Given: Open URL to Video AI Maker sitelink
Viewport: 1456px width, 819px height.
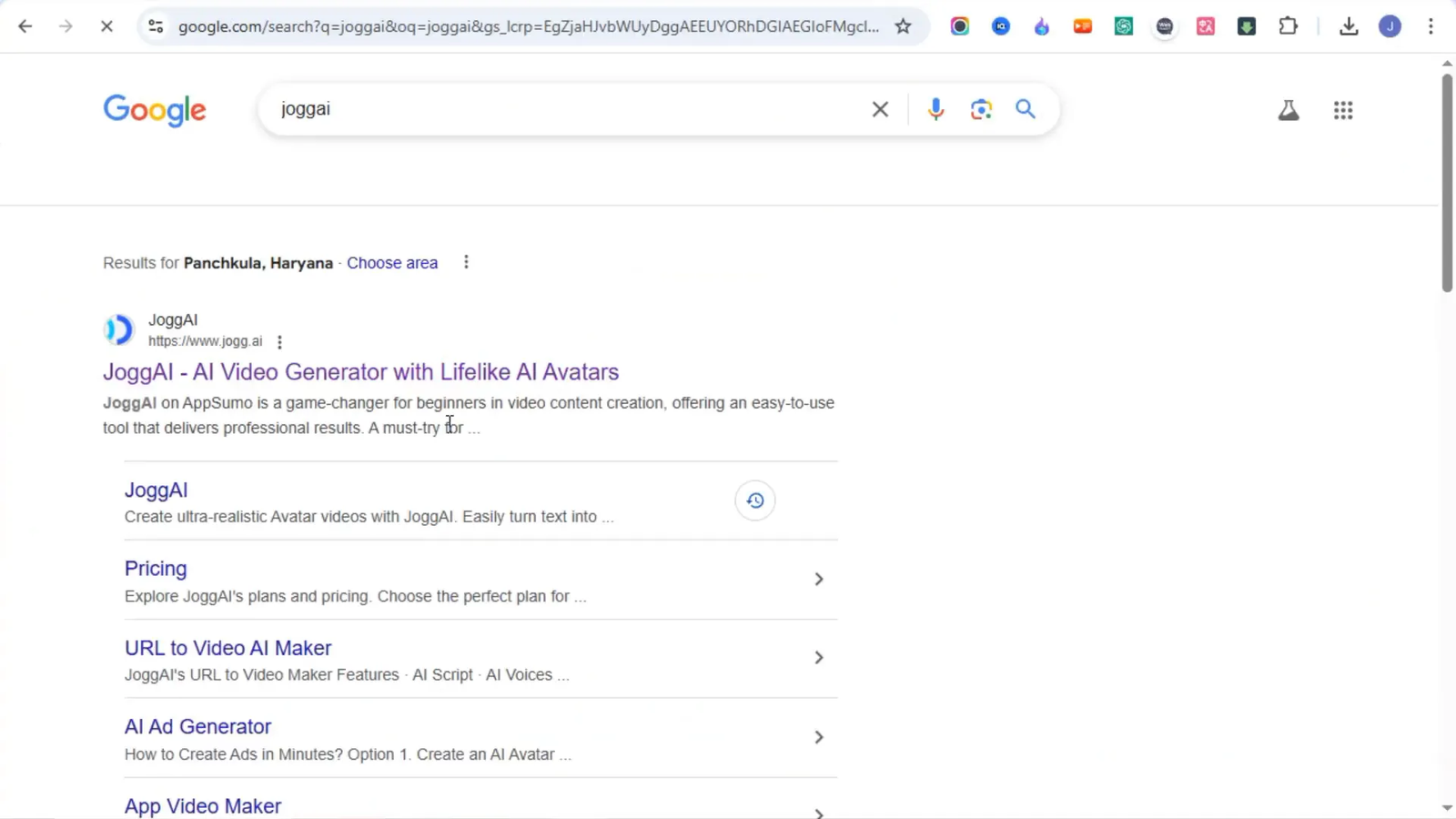Looking at the screenshot, I should (227, 648).
